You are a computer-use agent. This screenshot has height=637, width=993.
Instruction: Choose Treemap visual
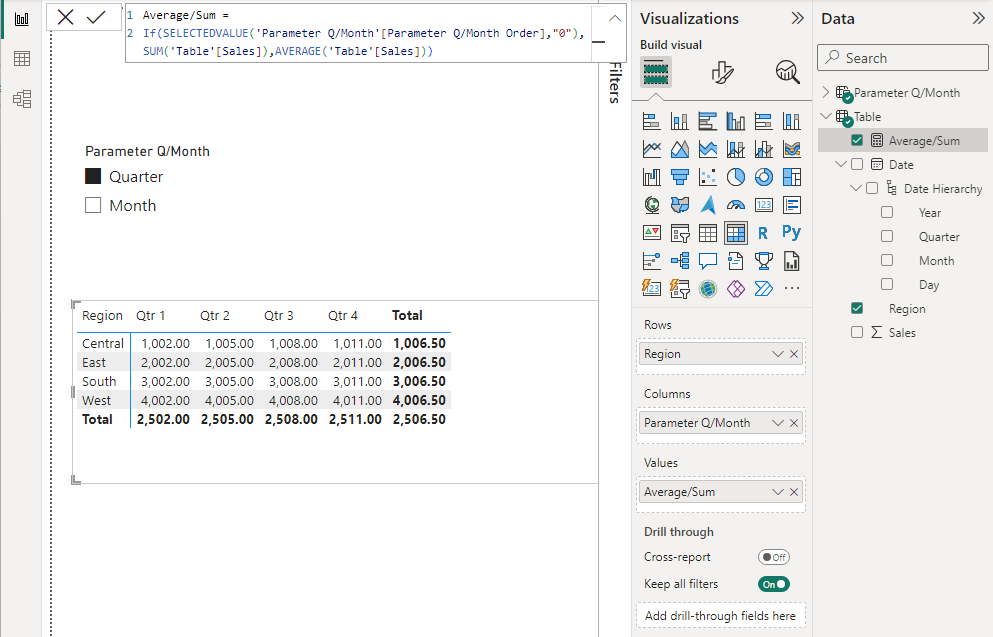click(792, 177)
